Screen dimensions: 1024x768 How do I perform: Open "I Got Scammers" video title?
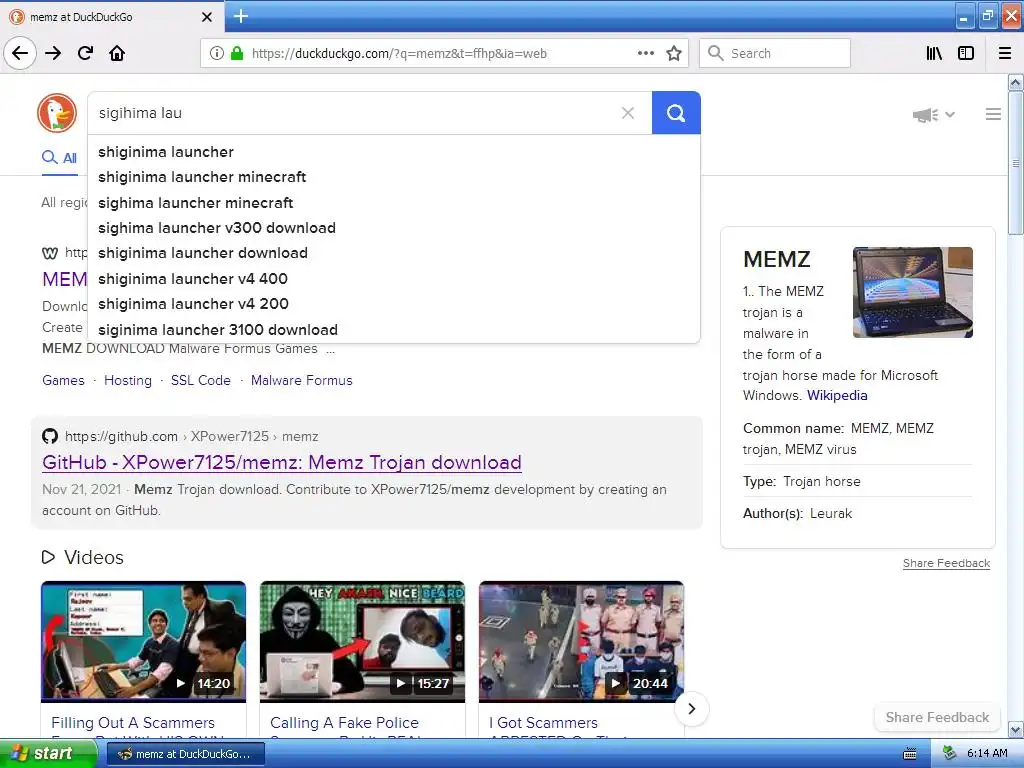(x=543, y=723)
